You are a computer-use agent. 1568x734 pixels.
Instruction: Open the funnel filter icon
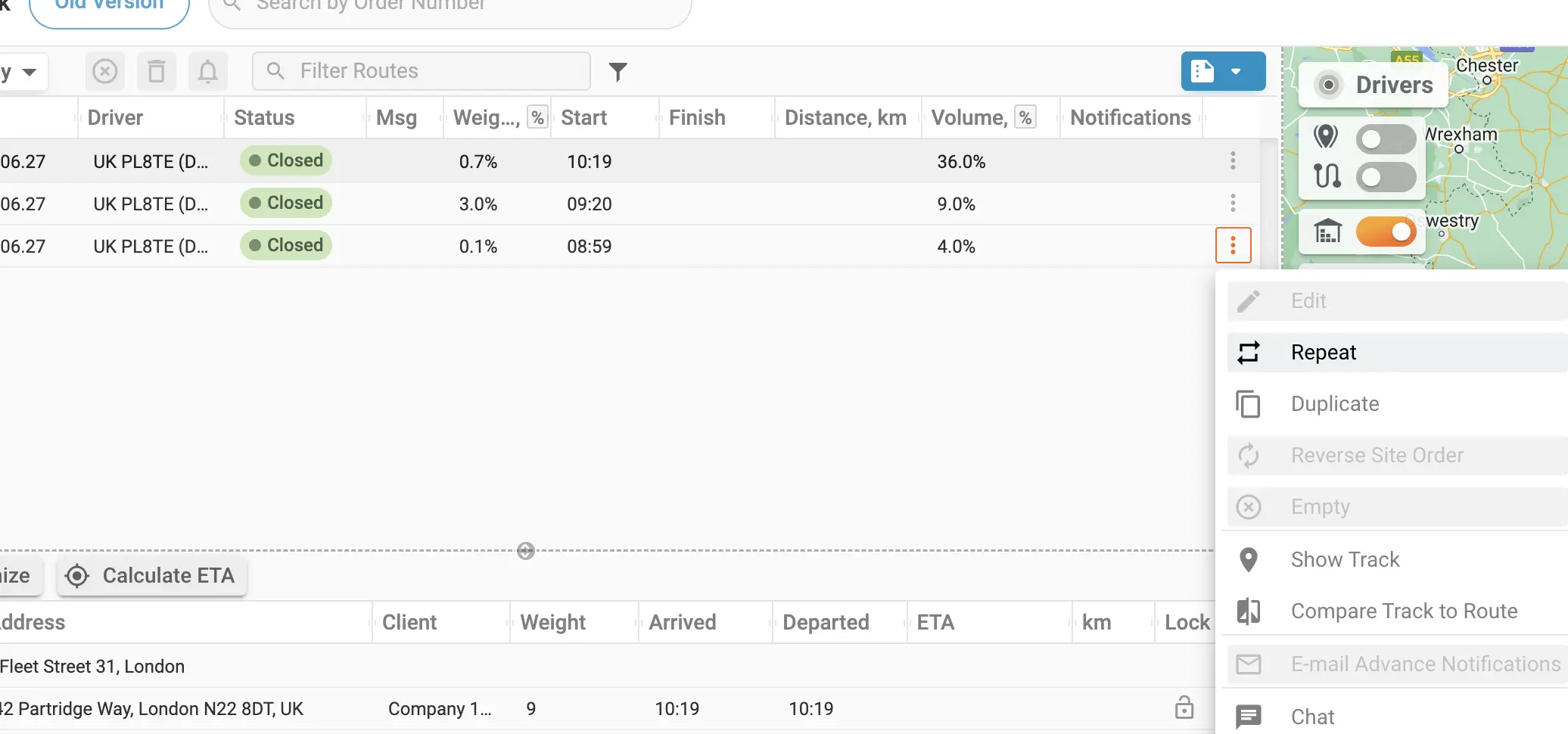click(618, 72)
